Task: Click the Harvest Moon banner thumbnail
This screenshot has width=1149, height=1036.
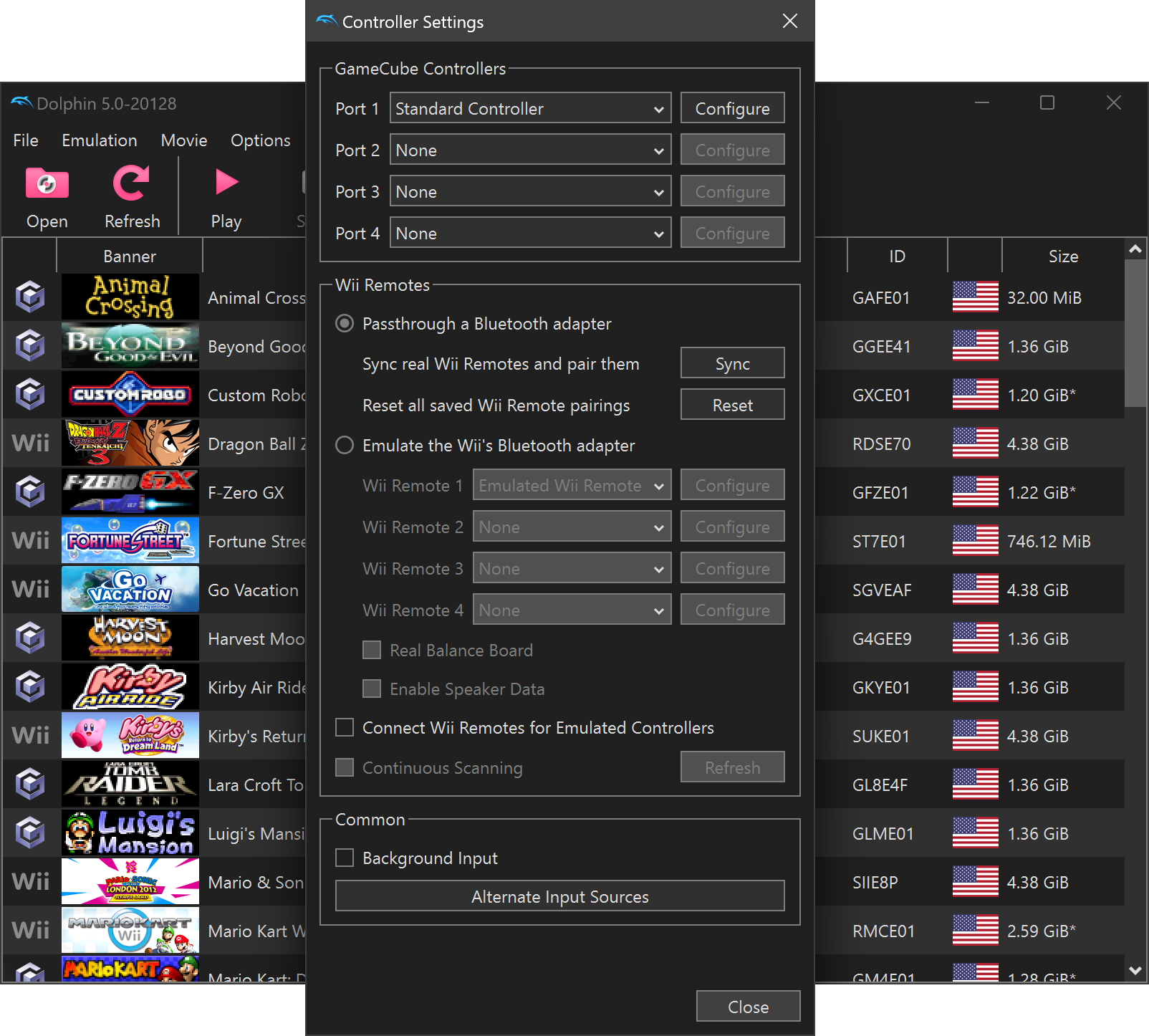Action: [130, 638]
